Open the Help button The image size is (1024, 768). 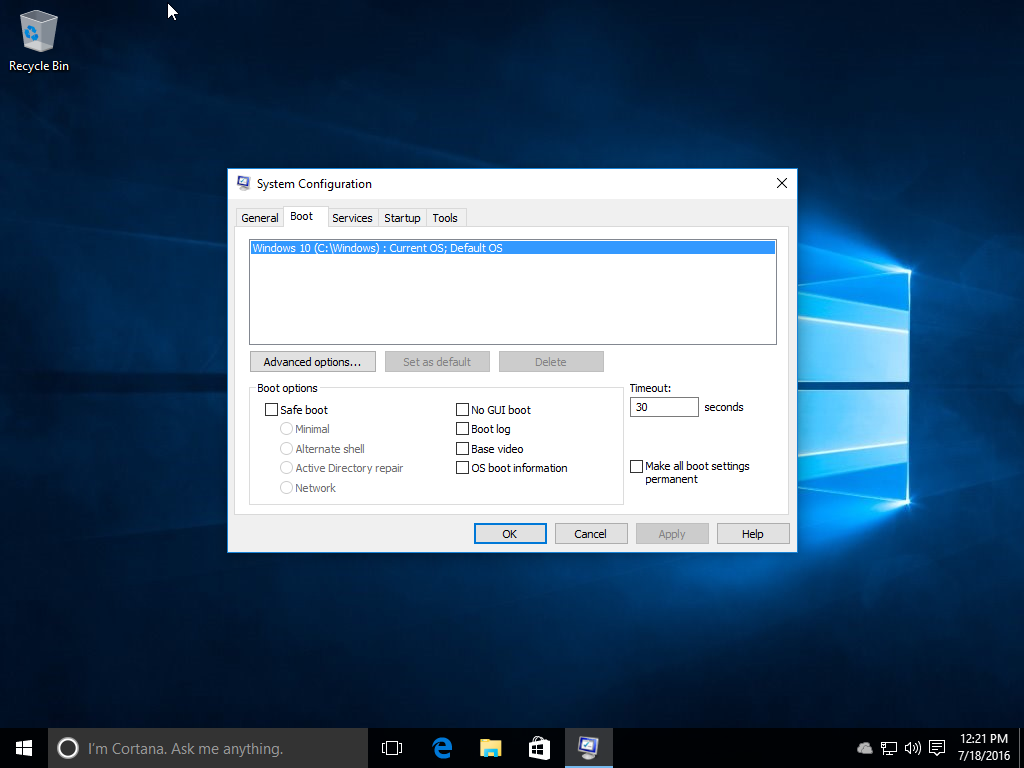pos(753,534)
